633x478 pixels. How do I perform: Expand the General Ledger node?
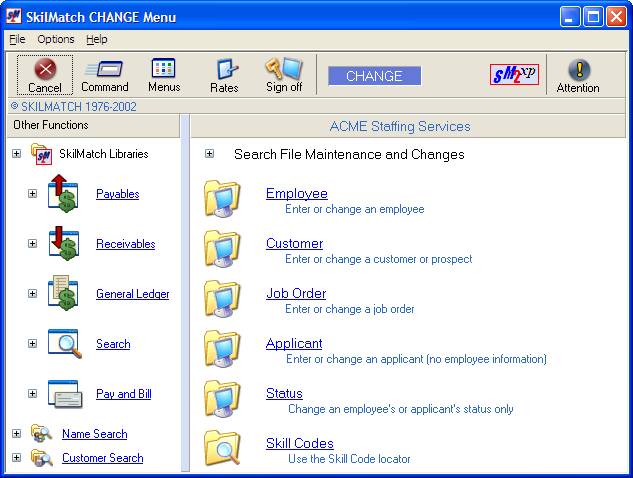click(x=32, y=294)
